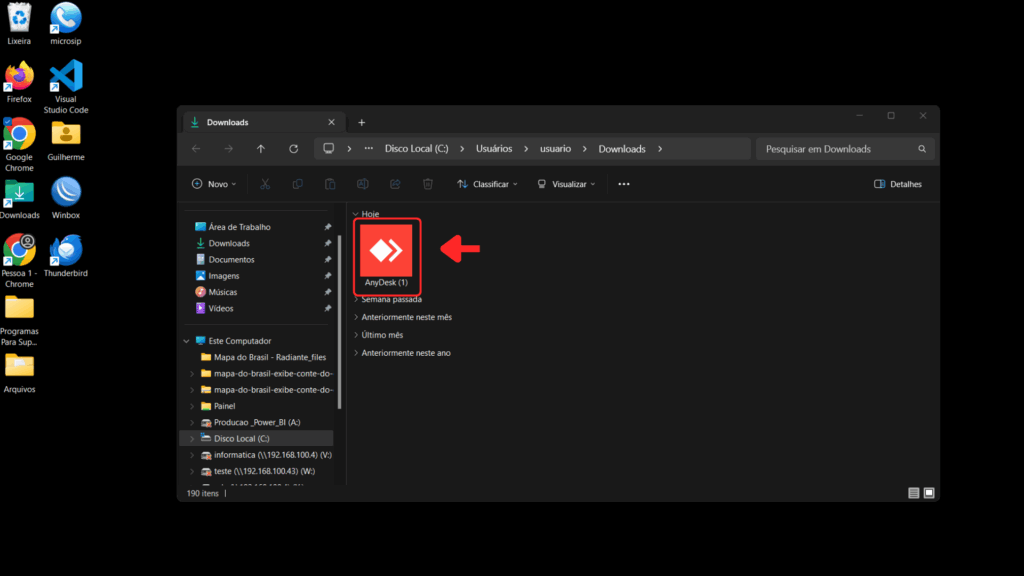This screenshot has width=1024, height=576.
Task: Click the navigation pane scrollbar
Action: [339, 320]
